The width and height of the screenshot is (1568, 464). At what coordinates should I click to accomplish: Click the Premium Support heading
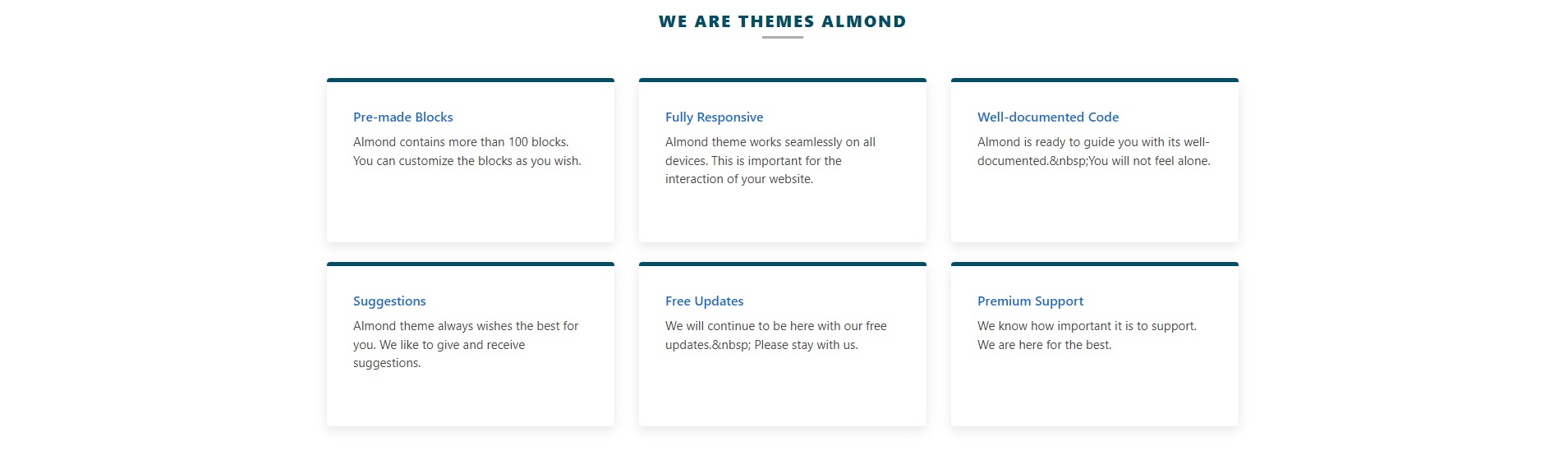pos(1030,301)
